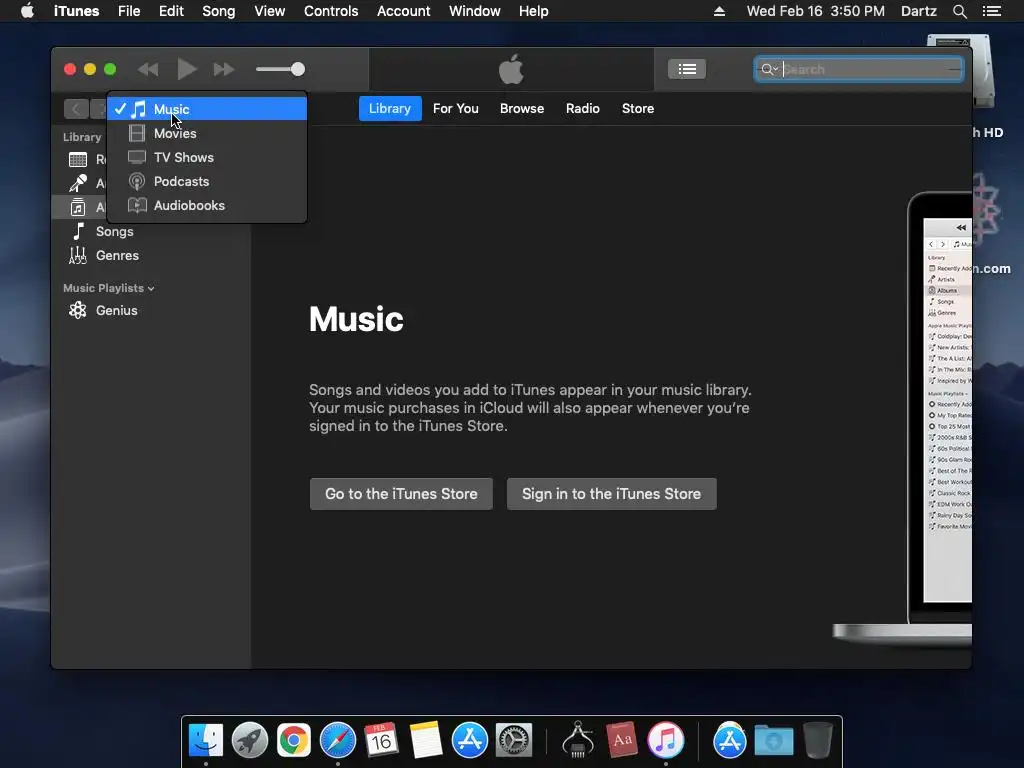Open the Downloads folder in Dock
The image size is (1024, 768).
click(774, 740)
